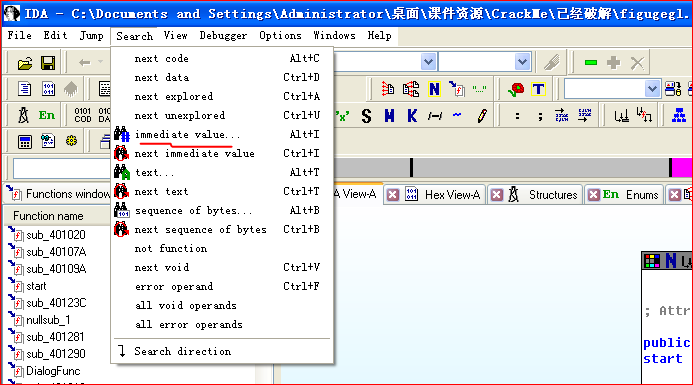This screenshot has height=385, width=693.
Task: Select 'text...' search menu entry
Action: point(222,172)
